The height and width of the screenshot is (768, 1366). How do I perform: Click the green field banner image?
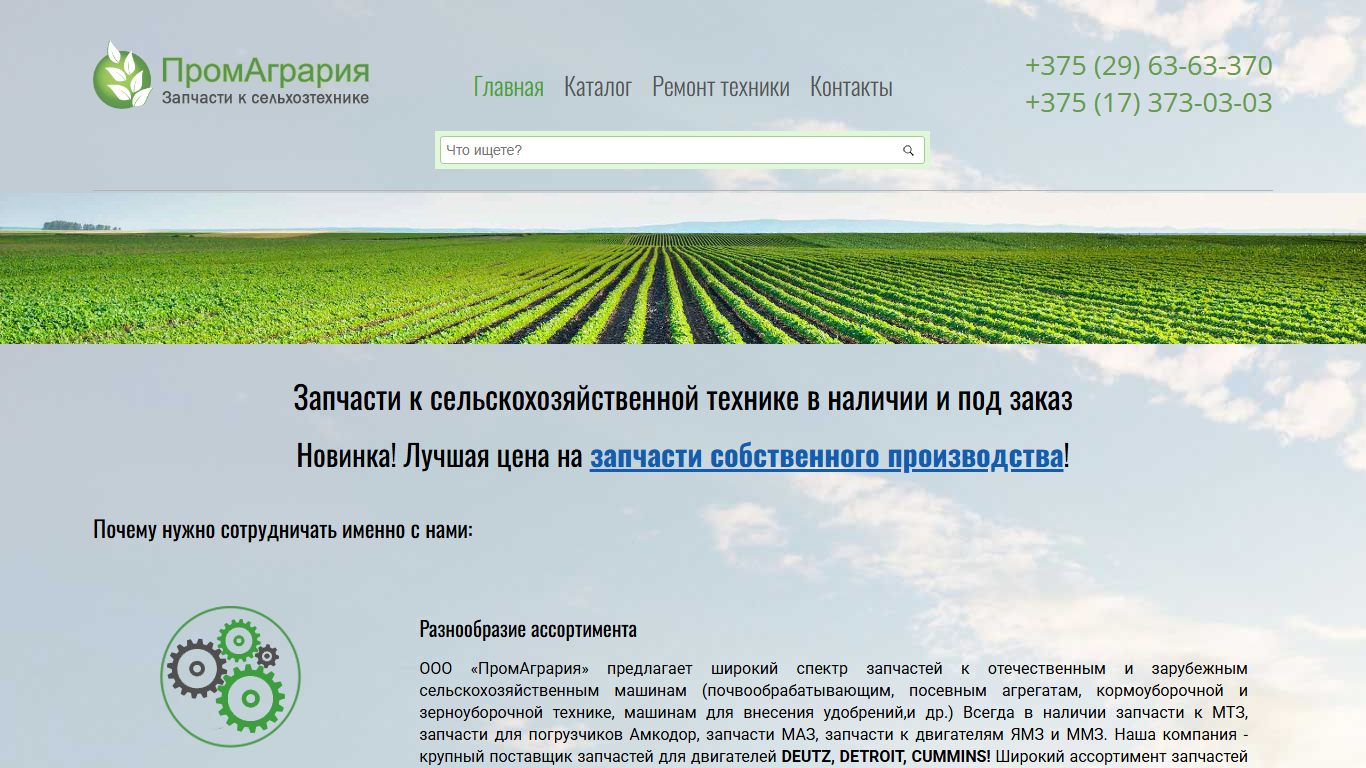[x=683, y=268]
